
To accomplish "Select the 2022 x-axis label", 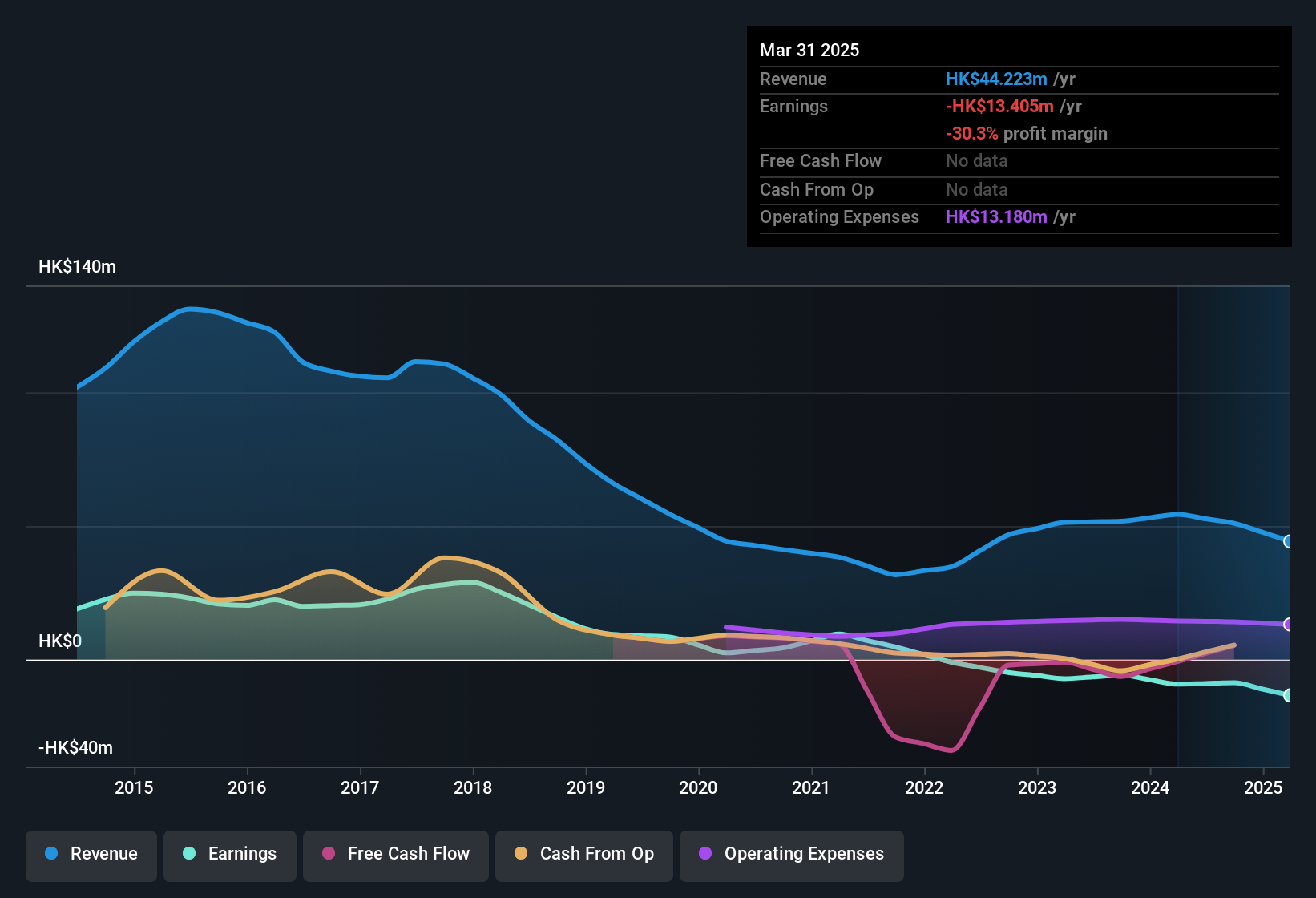I will click(924, 787).
